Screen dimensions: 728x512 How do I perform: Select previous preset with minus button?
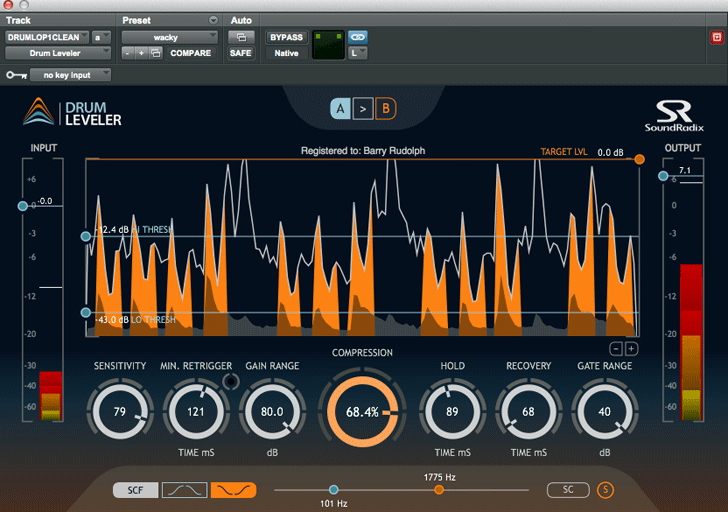pos(127,53)
